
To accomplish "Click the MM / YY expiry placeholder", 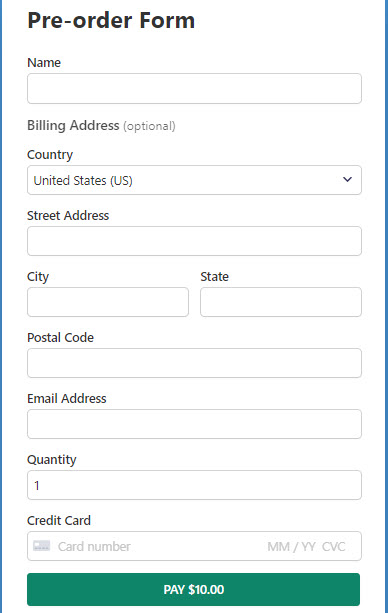I will [291, 546].
